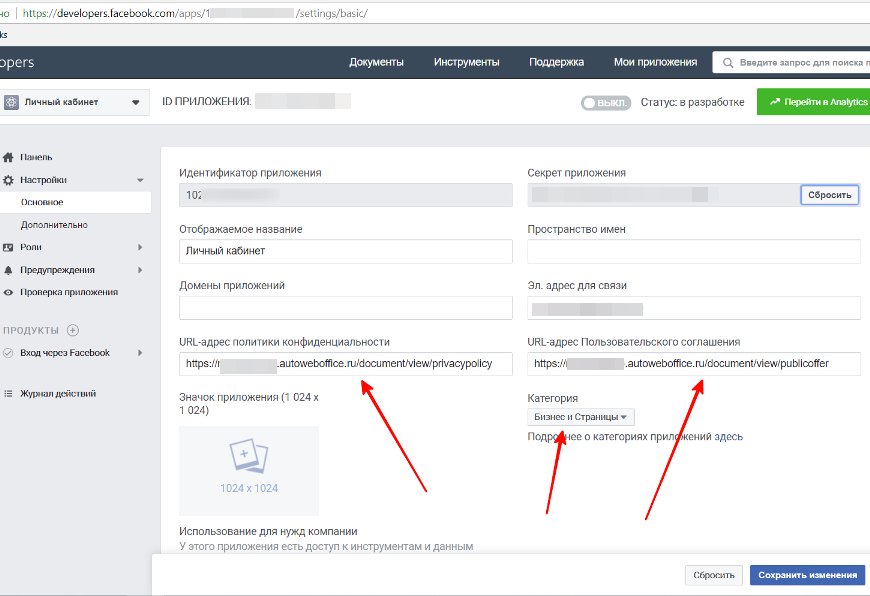The height and width of the screenshot is (596, 870).
Task: Click the bottom Сбросить discard button
Action: (x=714, y=575)
